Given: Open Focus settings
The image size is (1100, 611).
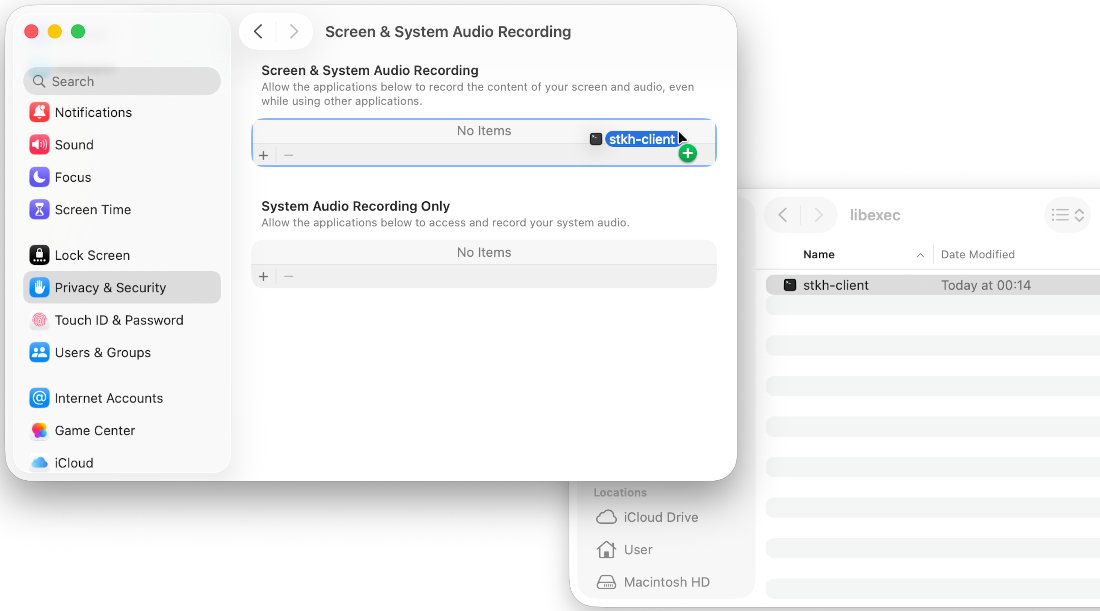Looking at the screenshot, I should pyautogui.click(x=73, y=177).
